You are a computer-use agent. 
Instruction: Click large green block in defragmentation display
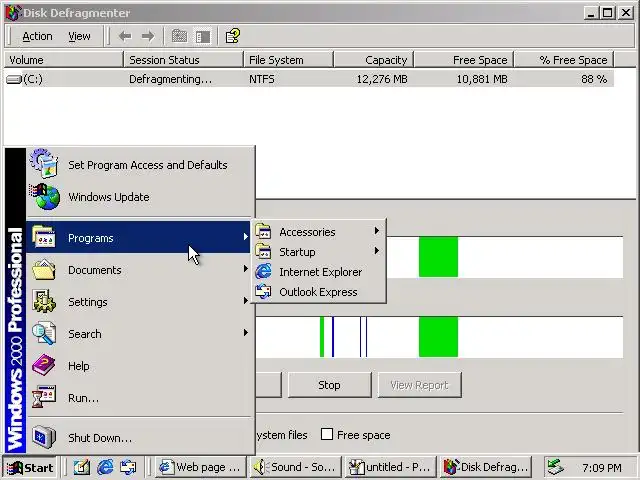click(438, 337)
